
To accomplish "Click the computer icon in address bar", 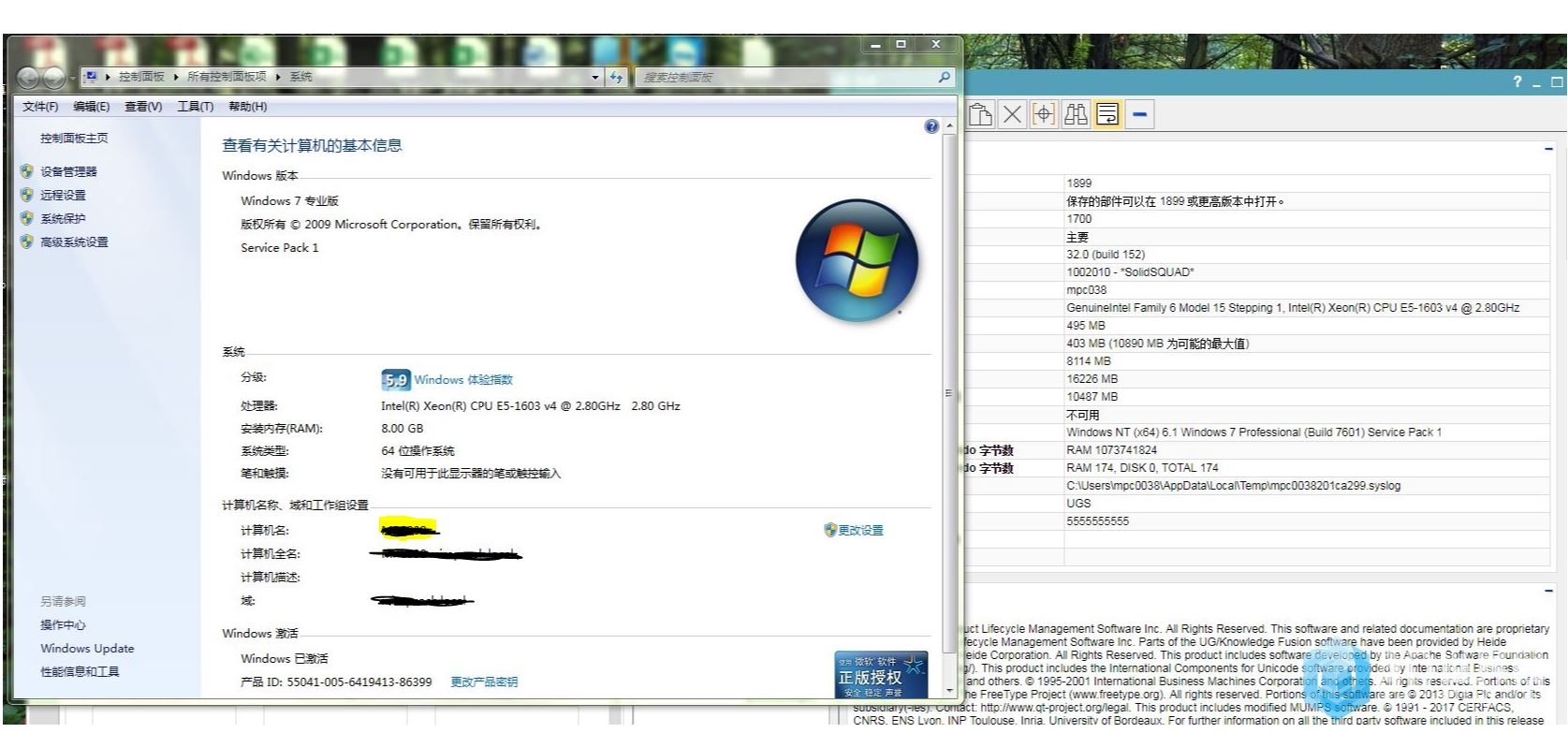I will [x=92, y=76].
